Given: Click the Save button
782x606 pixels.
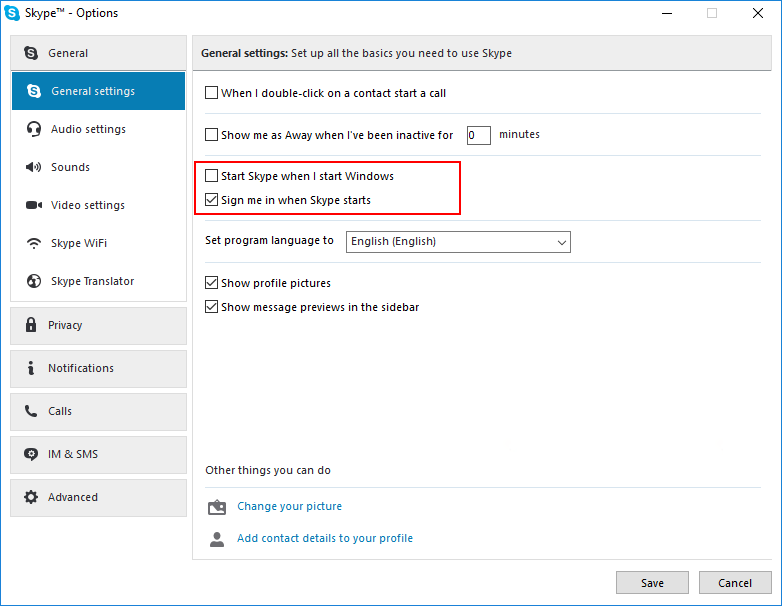Looking at the screenshot, I should pos(652,583).
